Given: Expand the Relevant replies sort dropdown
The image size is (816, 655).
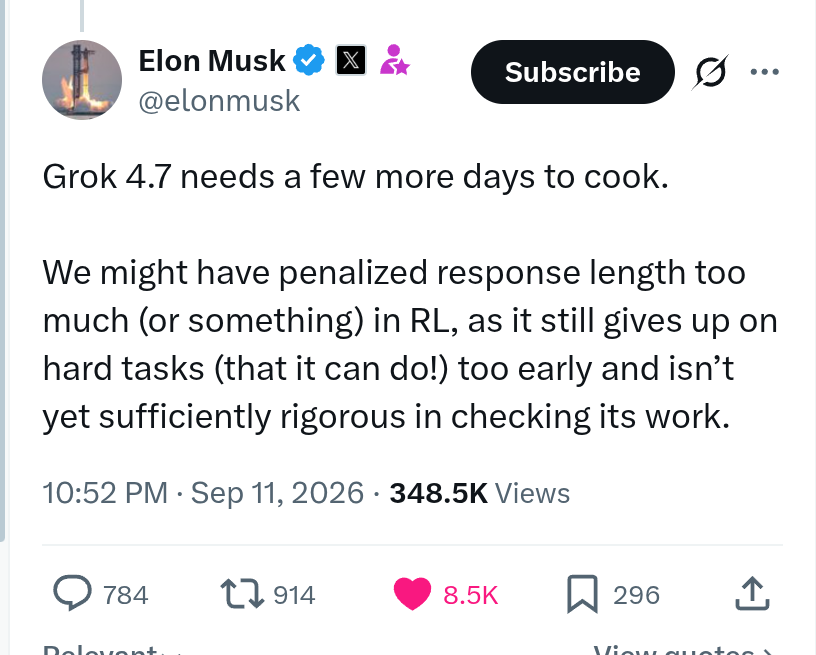Looking at the screenshot, I should (x=112, y=650).
